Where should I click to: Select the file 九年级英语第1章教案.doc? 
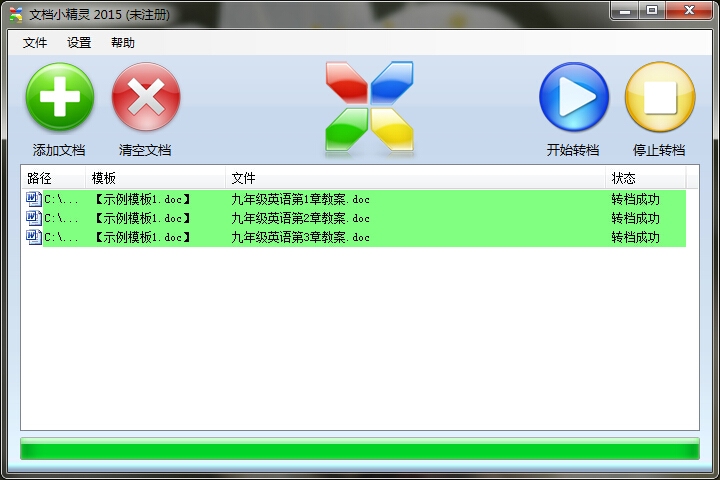300,199
